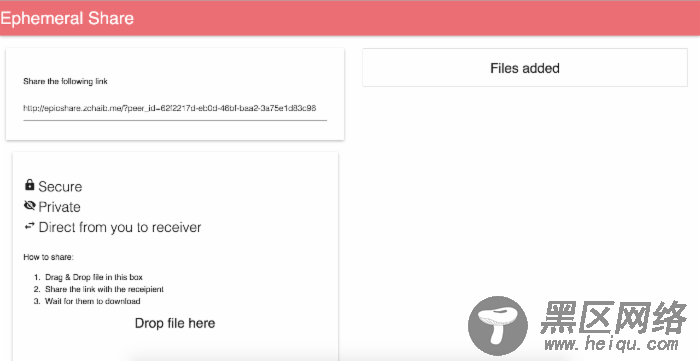Click the 'Secure' heading text
Screen dimensions: 700x361
[x=60, y=187]
